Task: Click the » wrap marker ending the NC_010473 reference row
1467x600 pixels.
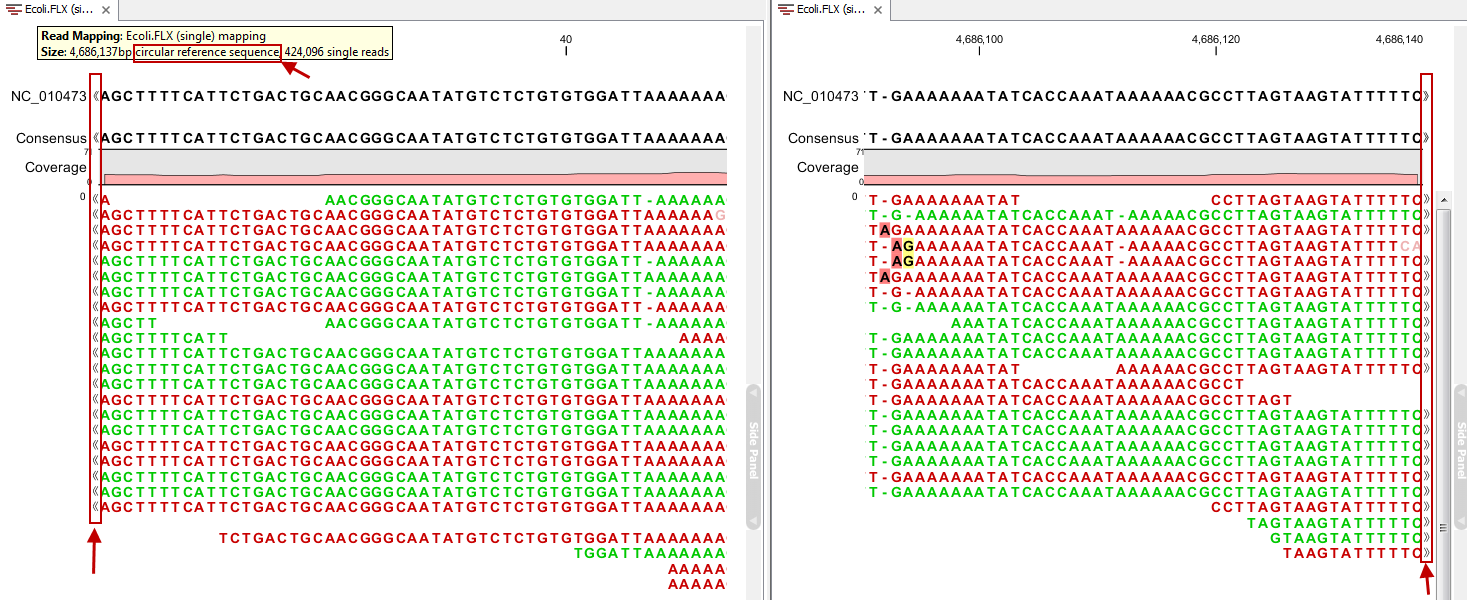Action: click(x=1428, y=97)
